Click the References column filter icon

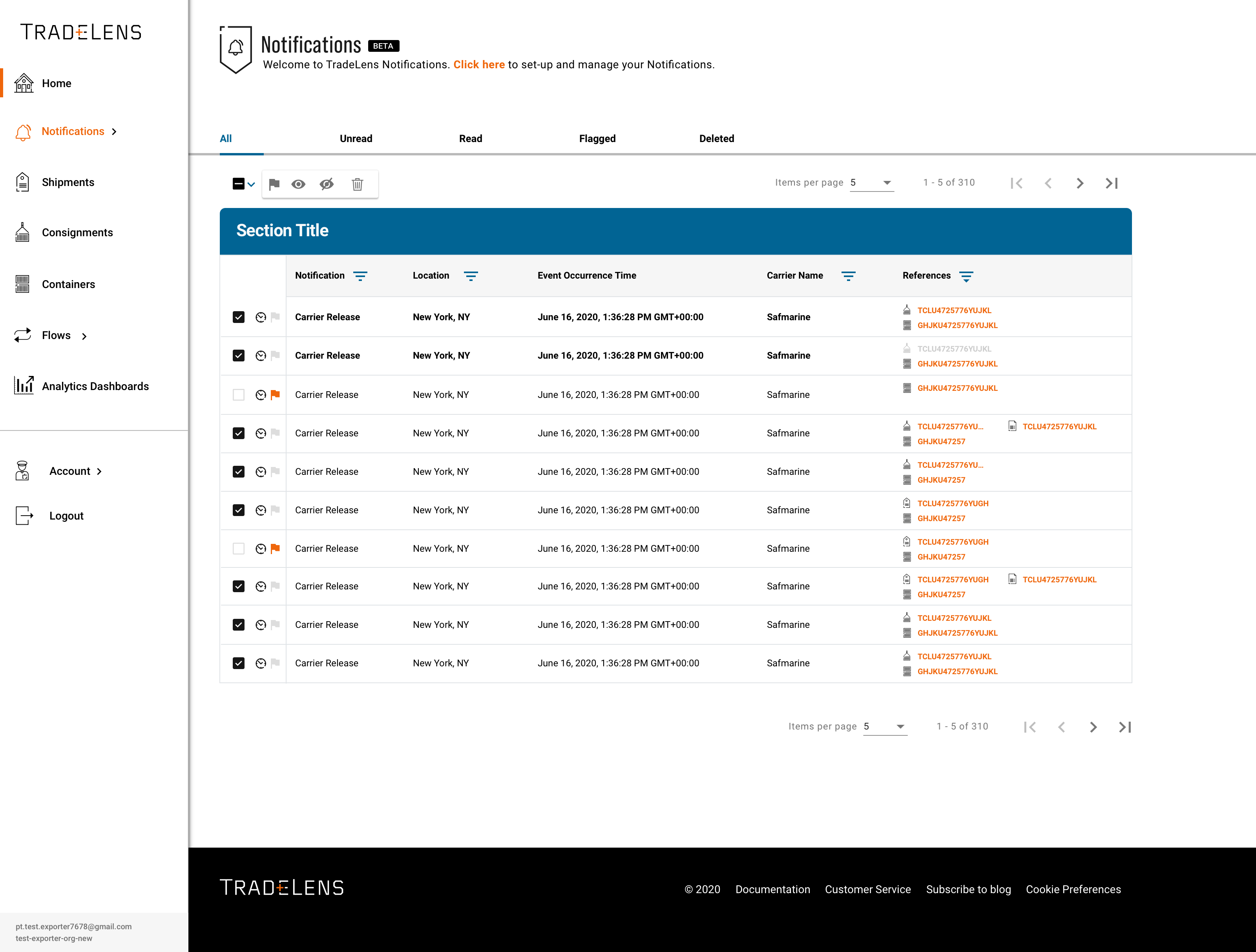point(966,276)
